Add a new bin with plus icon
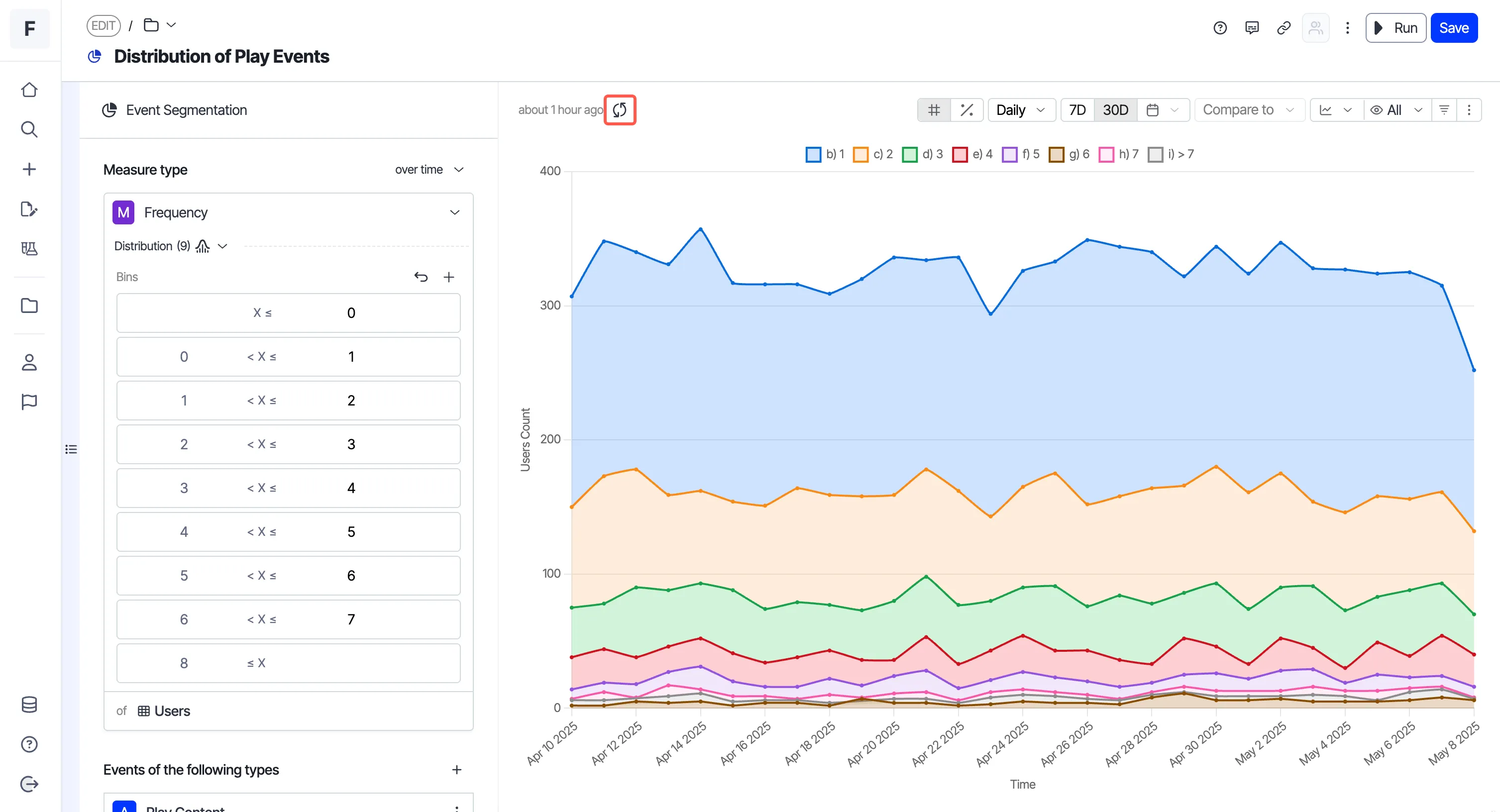The image size is (1500, 812). tap(448, 277)
